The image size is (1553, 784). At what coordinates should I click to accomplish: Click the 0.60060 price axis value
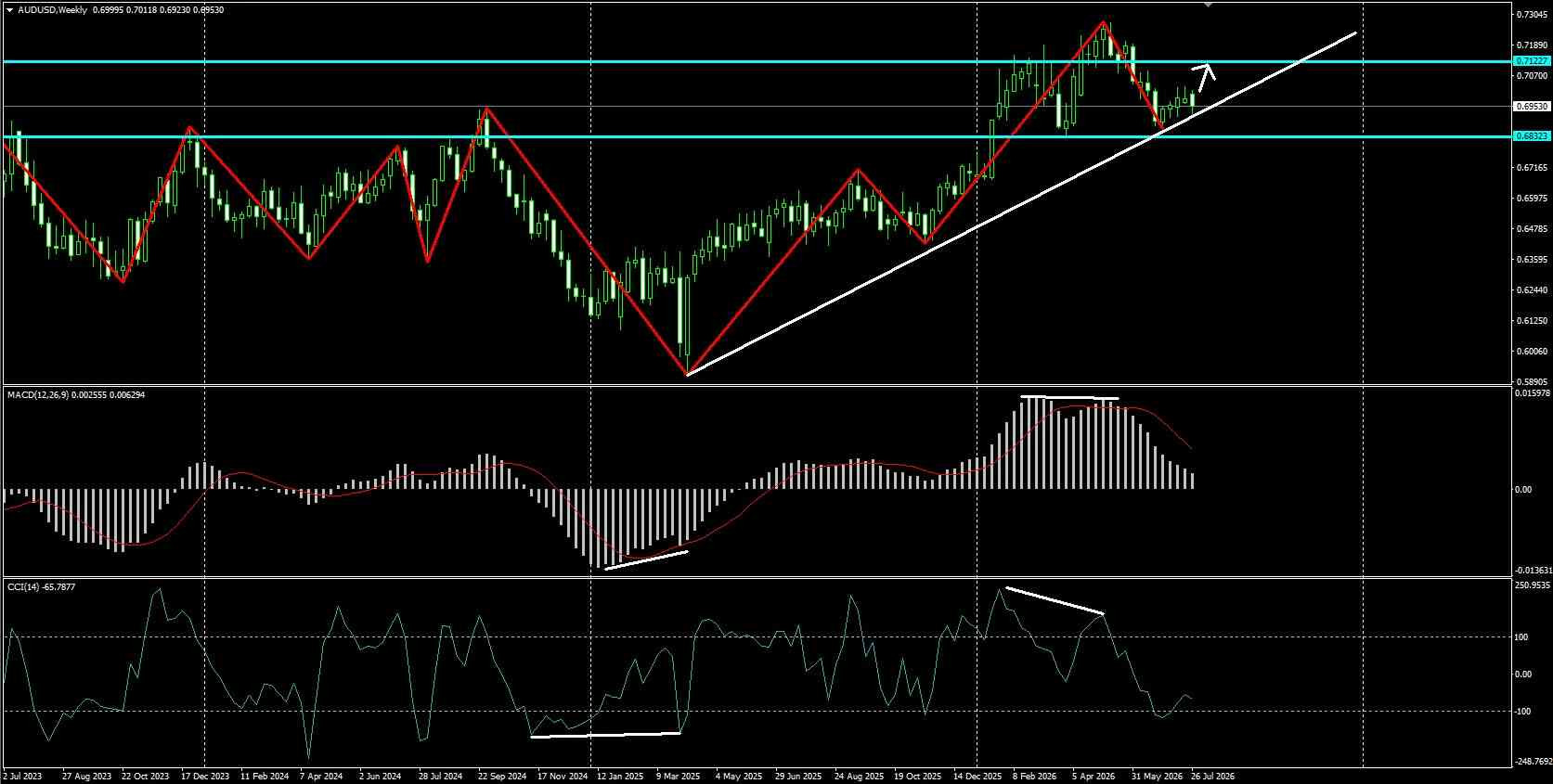coord(1532,352)
